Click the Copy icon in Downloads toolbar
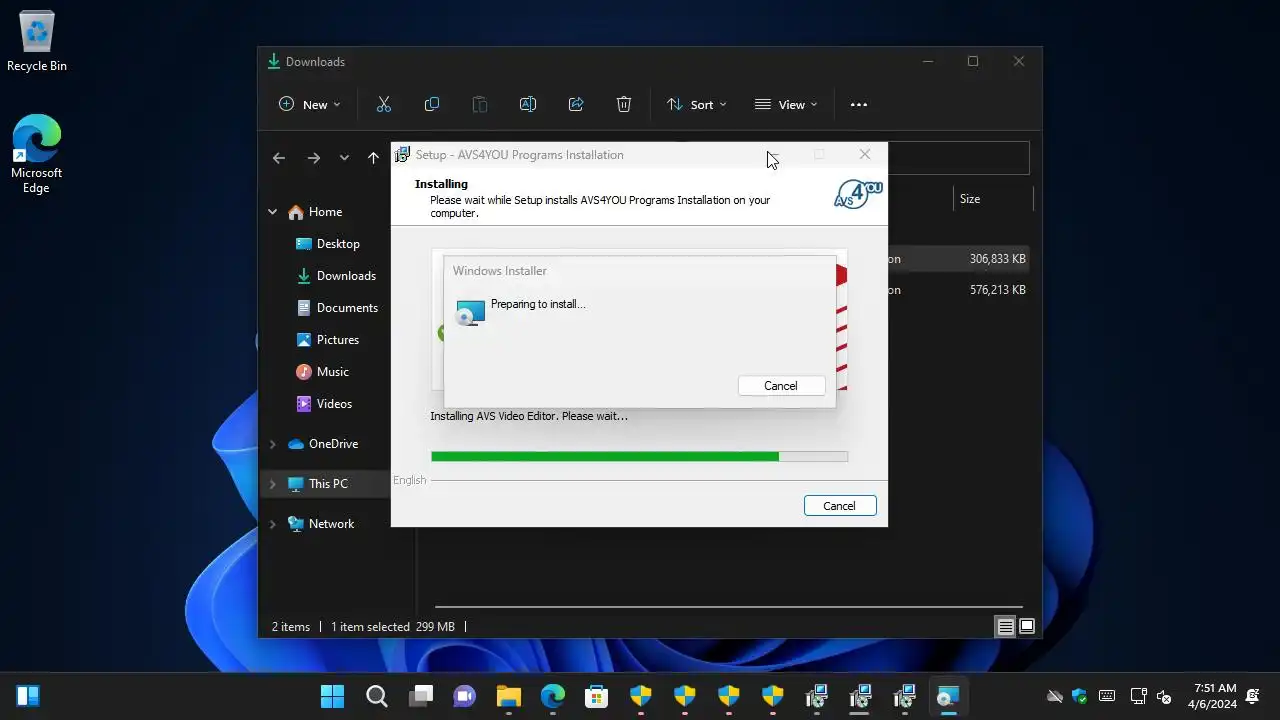The width and height of the screenshot is (1280, 720). (x=432, y=104)
